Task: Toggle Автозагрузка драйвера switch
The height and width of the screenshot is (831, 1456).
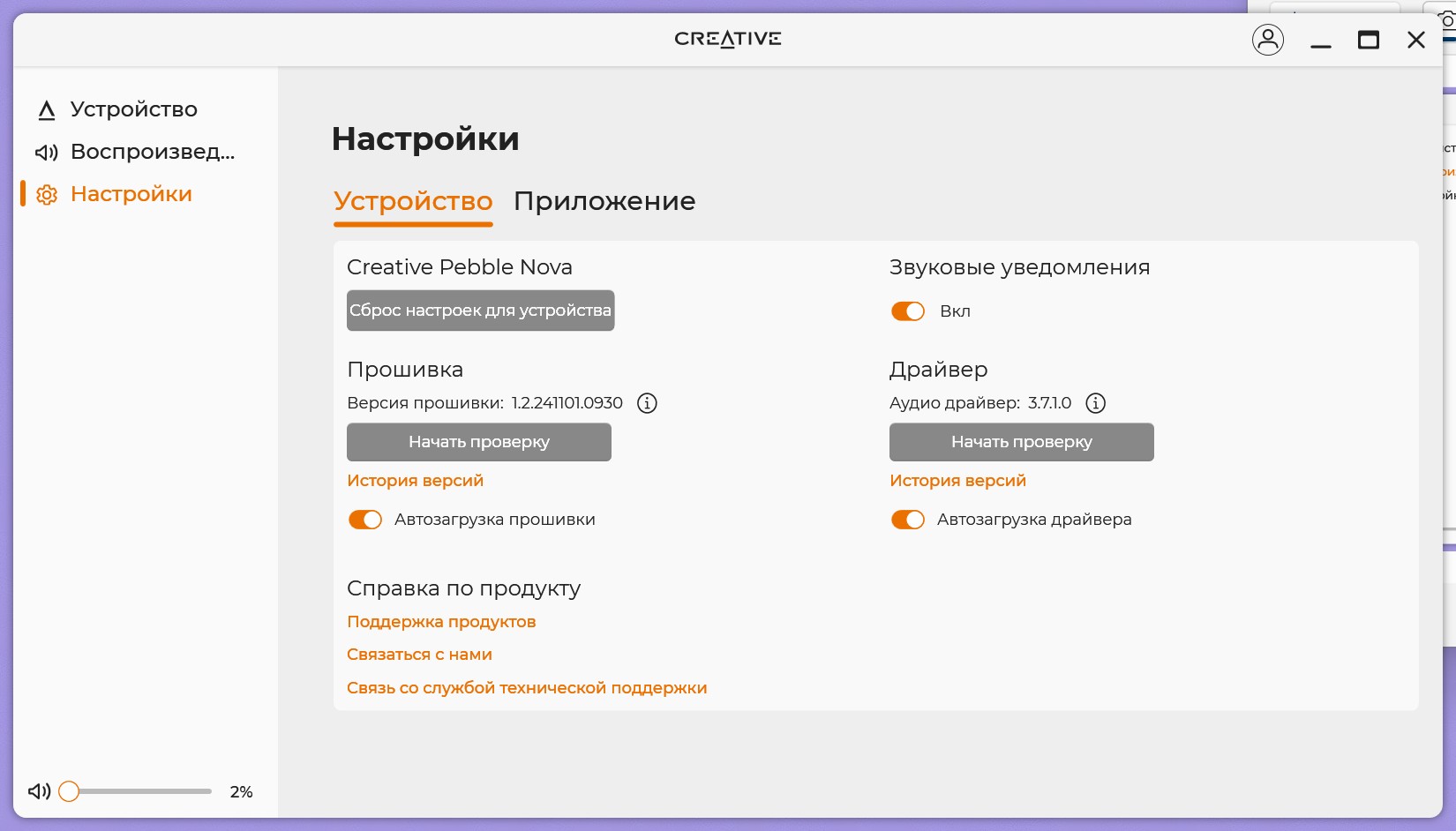Action: tap(908, 520)
